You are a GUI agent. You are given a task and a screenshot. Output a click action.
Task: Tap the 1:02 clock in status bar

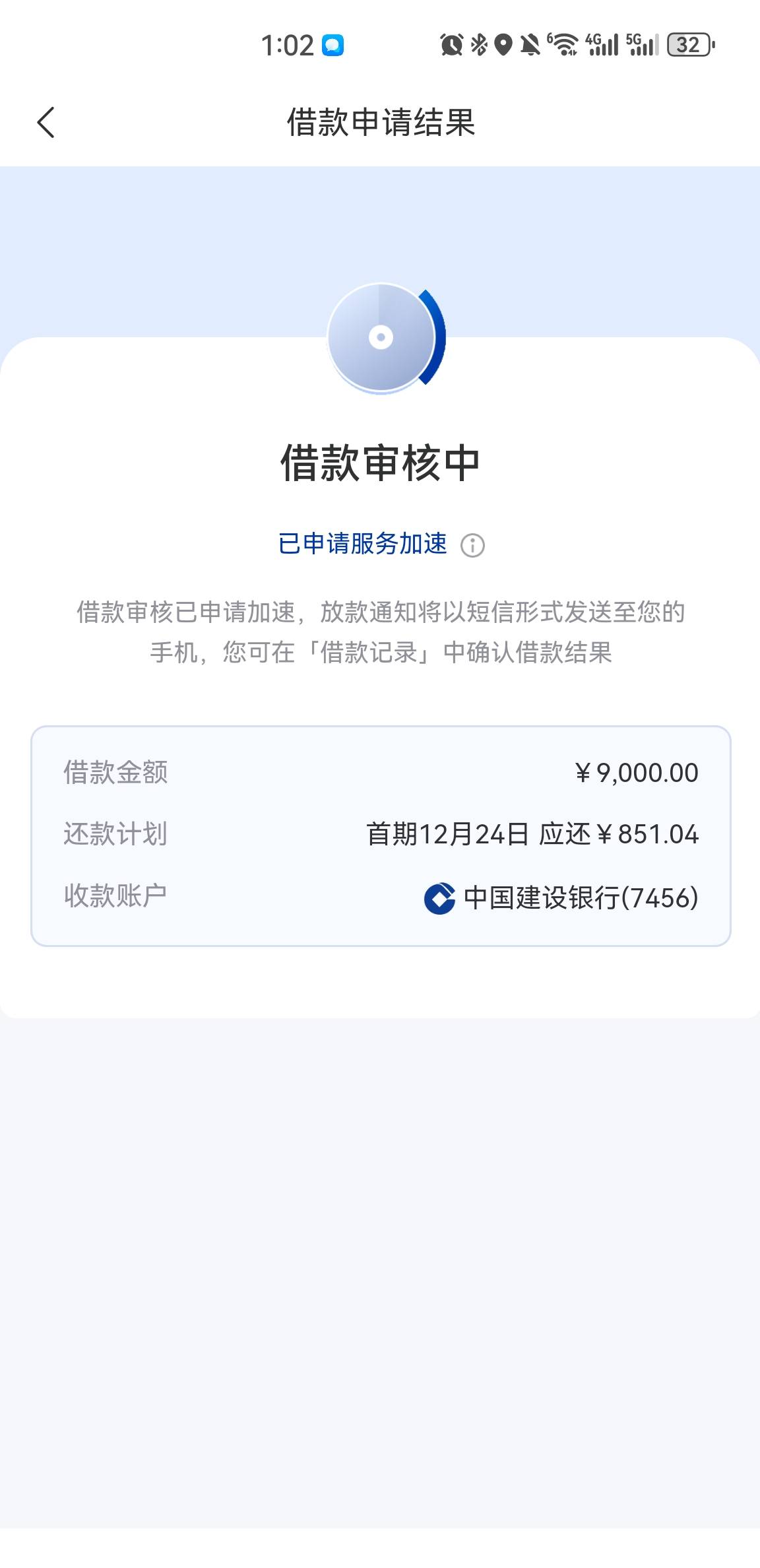point(287,46)
